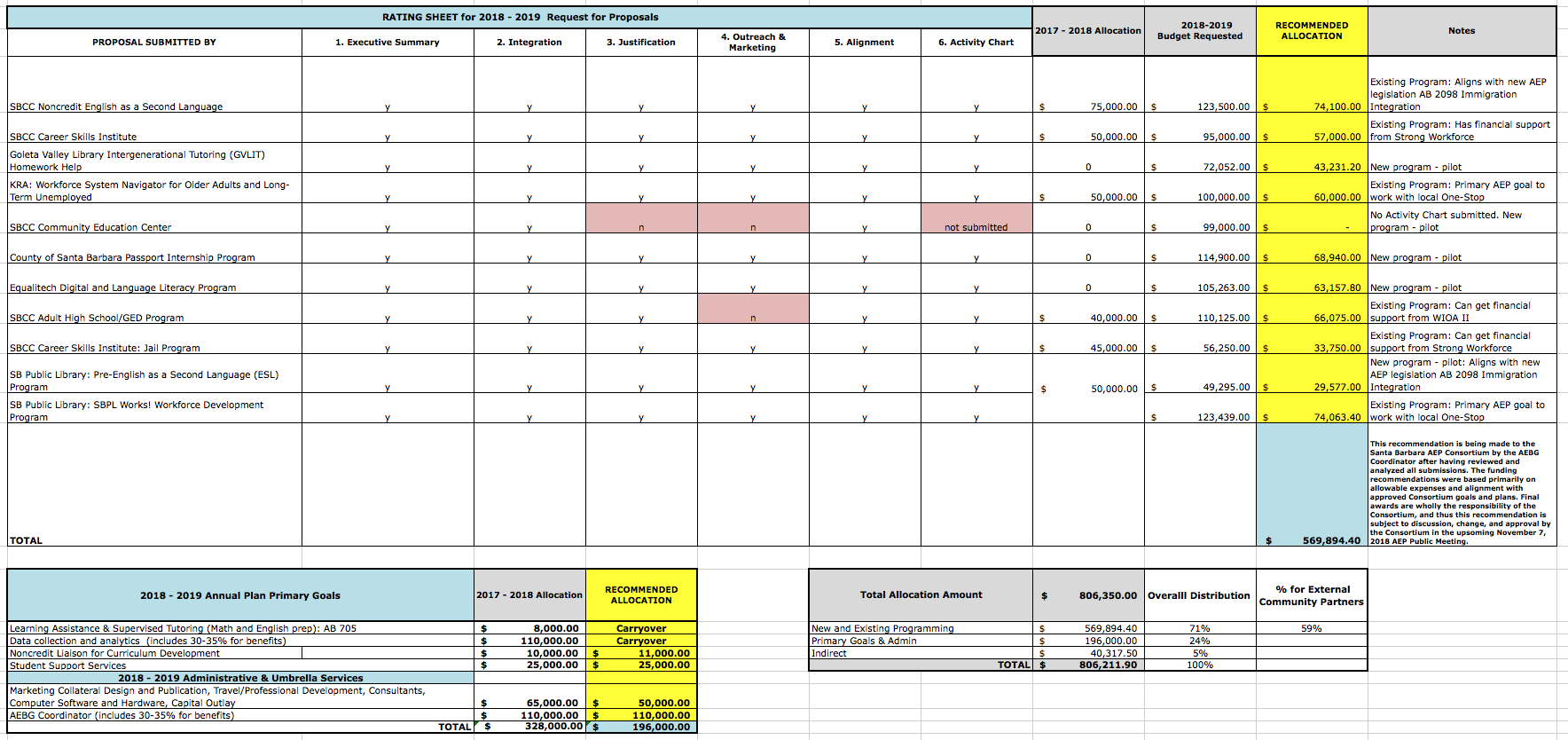
Task: Select the 59% external partners cell
Action: [x=1312, y=628]
